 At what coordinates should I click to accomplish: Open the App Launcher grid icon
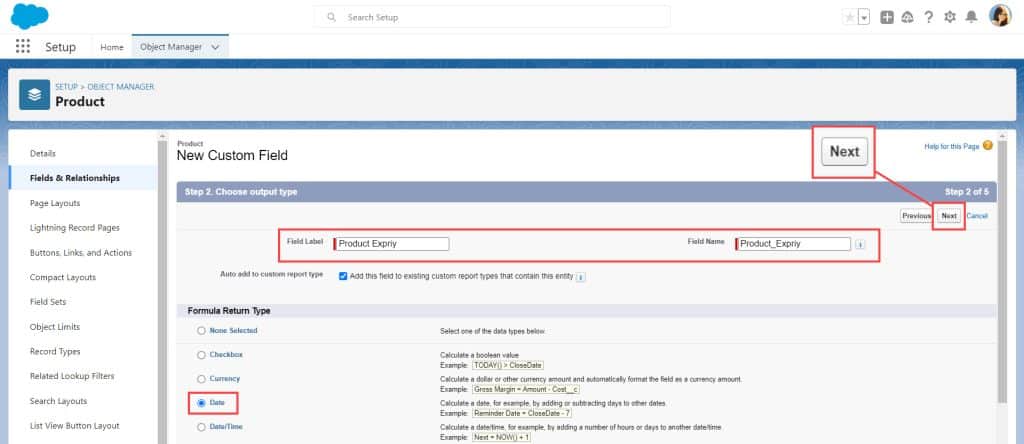click(23, 46)
